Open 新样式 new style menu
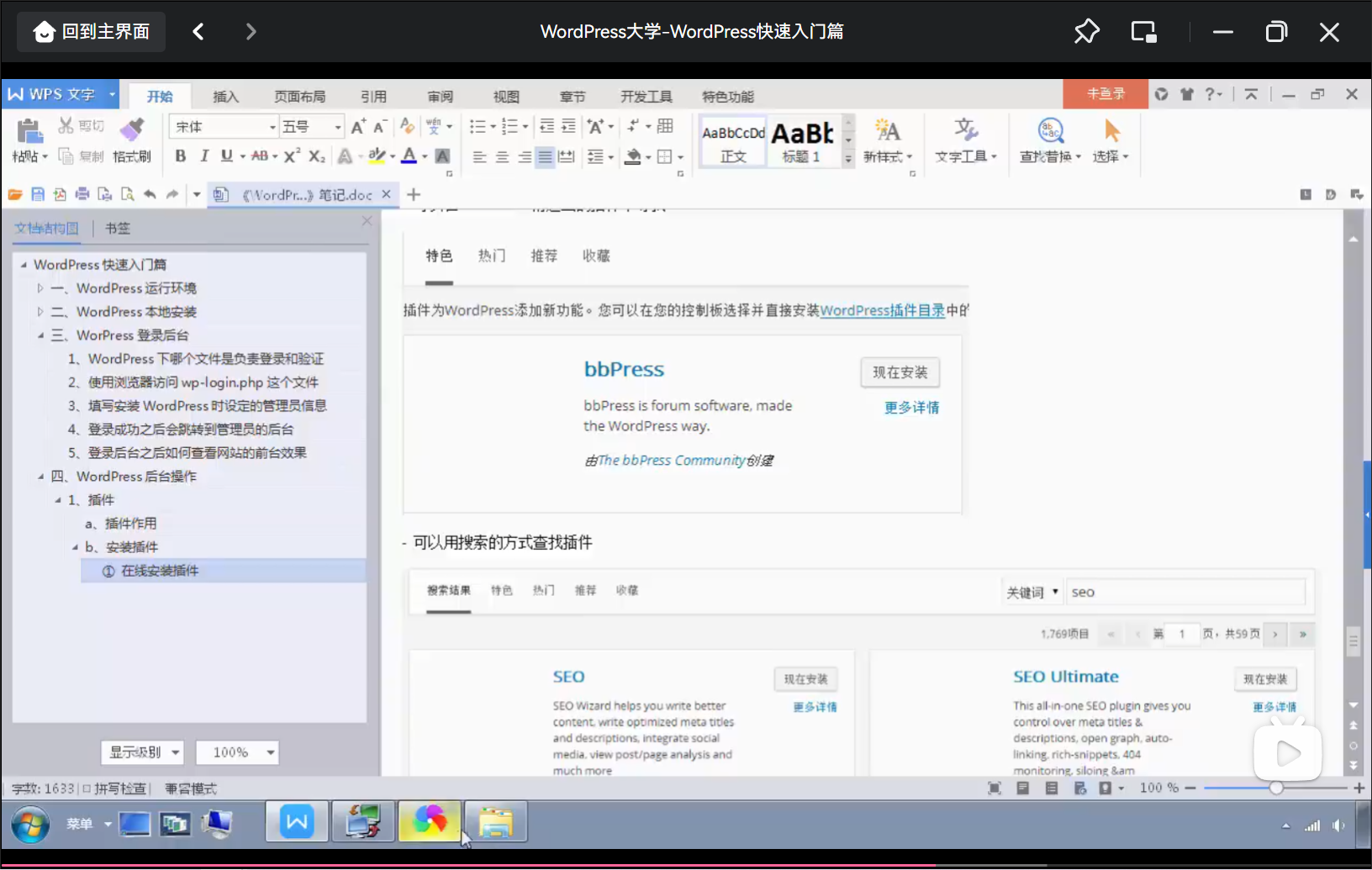Screen dimensions: 1372x870 coord(888,141)
